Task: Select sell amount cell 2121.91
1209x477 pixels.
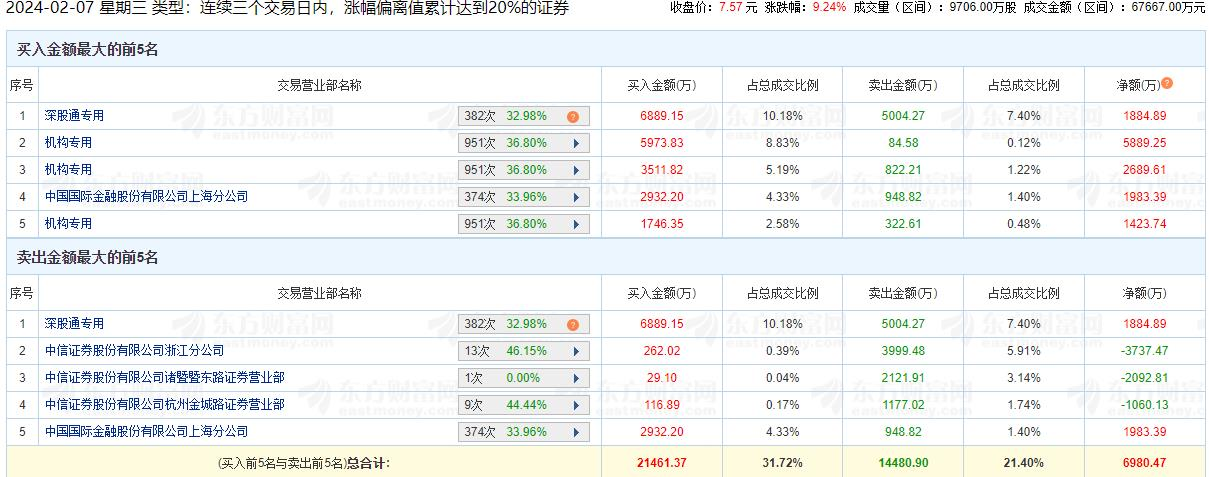Action: (x=902, y=378)
